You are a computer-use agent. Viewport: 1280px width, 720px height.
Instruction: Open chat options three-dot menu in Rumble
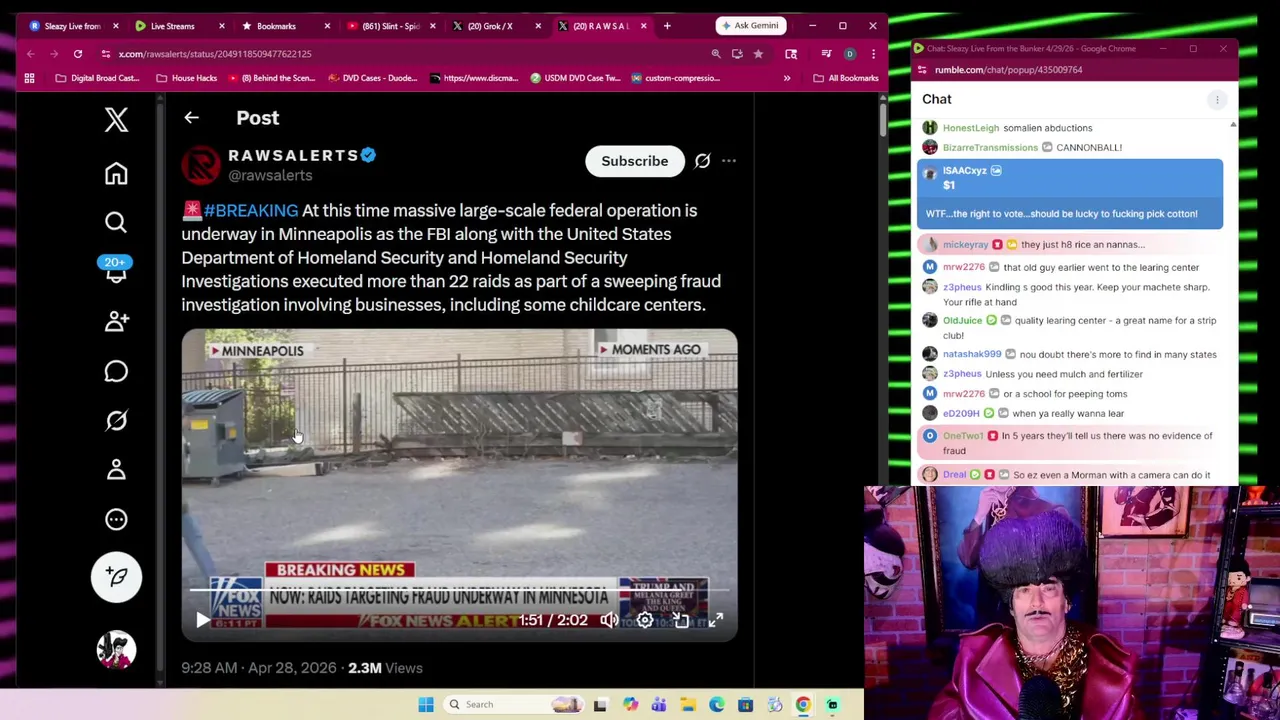coord(1217,99)
